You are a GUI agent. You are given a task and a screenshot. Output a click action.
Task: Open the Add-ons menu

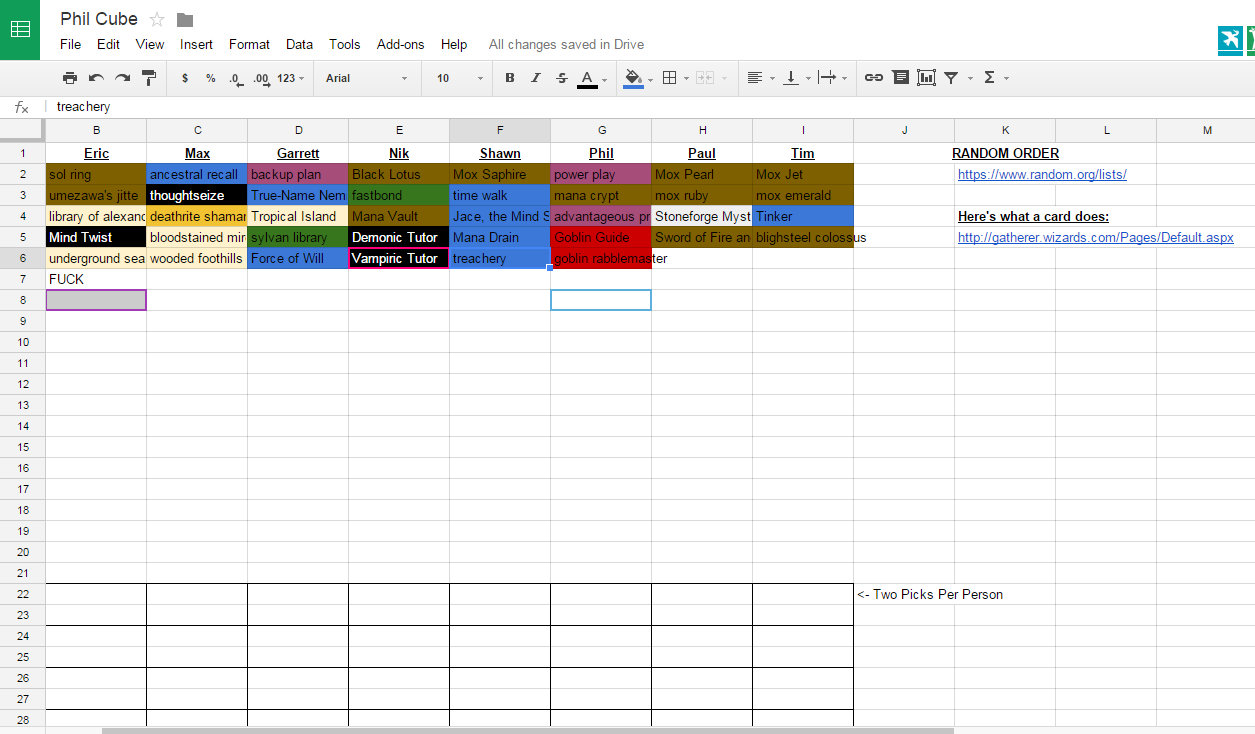coord(400,44)
